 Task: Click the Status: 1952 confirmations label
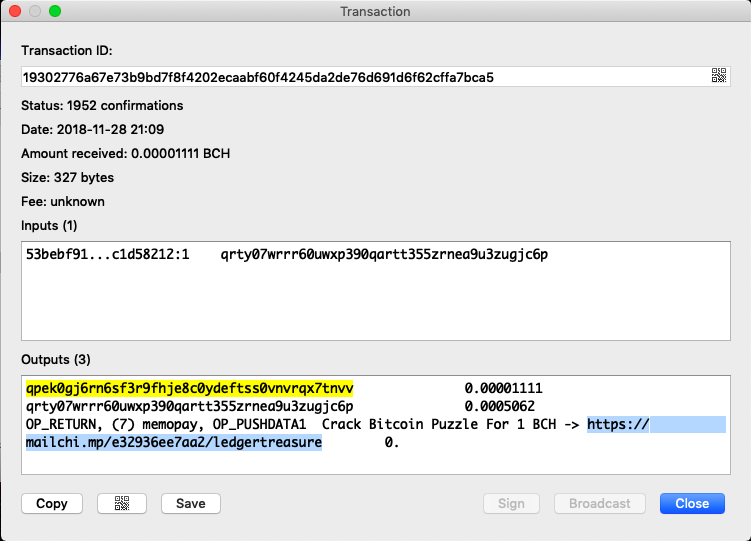pos(102,105)
